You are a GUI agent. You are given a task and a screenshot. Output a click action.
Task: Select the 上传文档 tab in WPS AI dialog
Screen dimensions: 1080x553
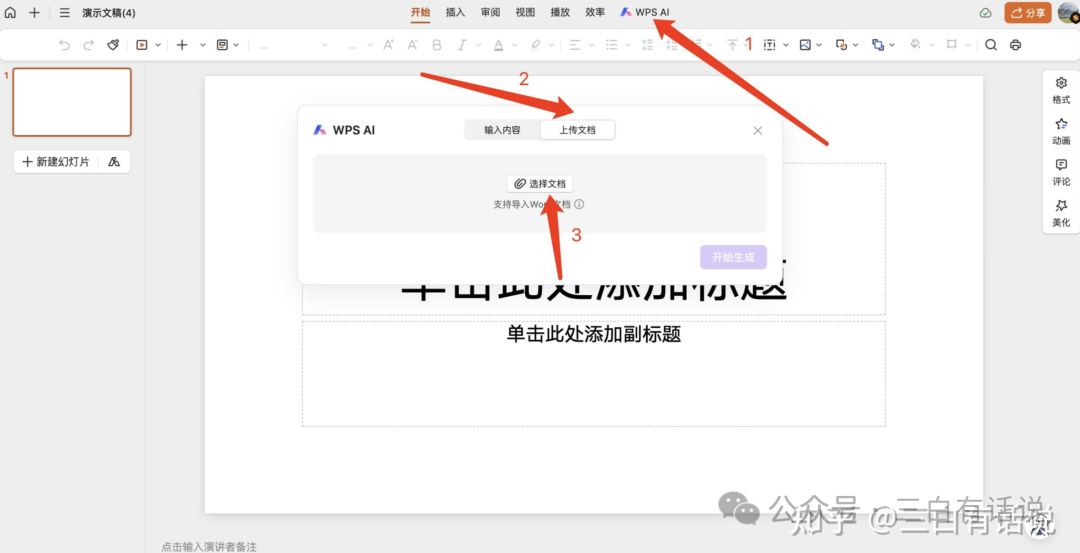577,129
